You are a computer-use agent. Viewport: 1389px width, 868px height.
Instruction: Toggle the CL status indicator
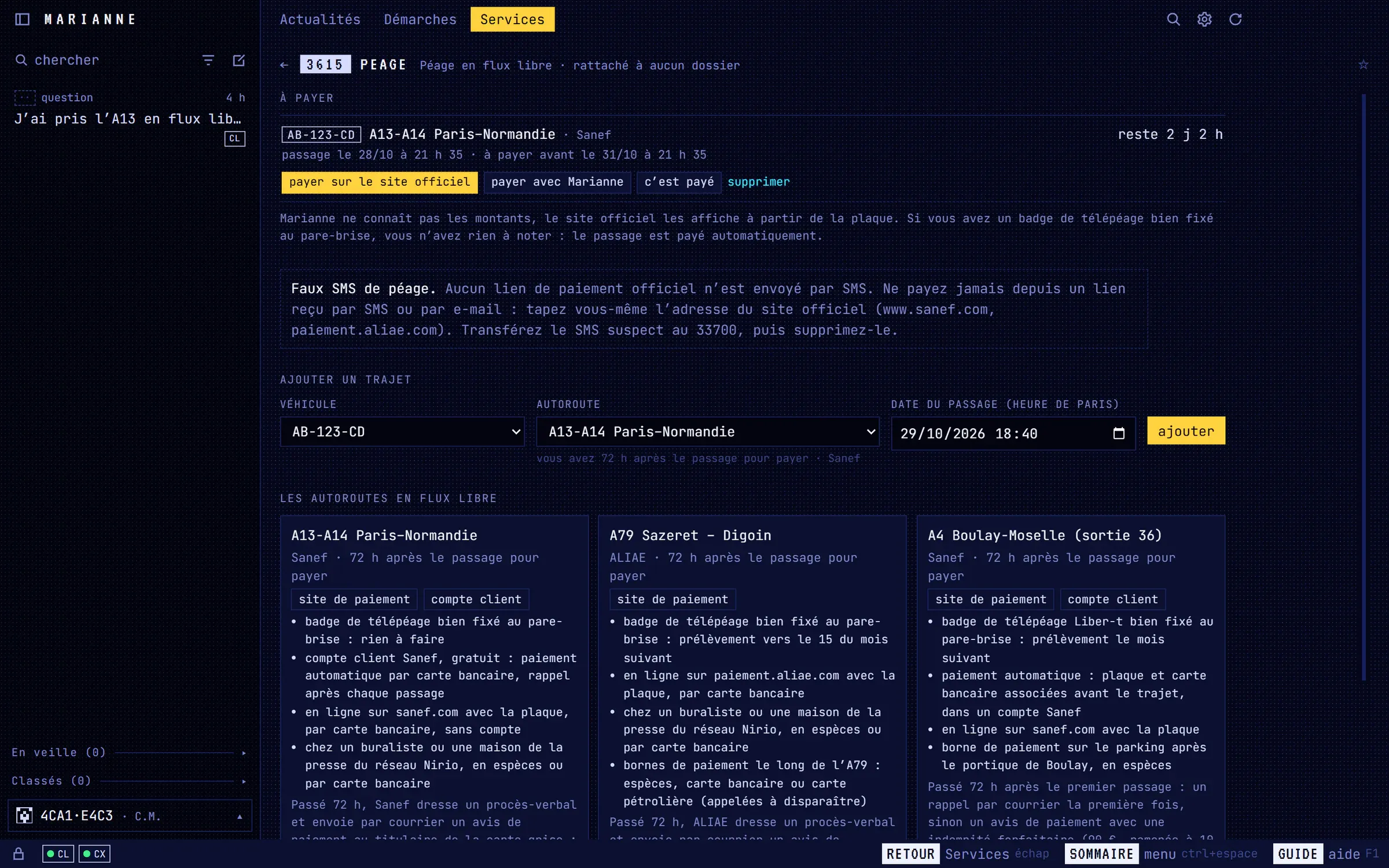(58, 854)
